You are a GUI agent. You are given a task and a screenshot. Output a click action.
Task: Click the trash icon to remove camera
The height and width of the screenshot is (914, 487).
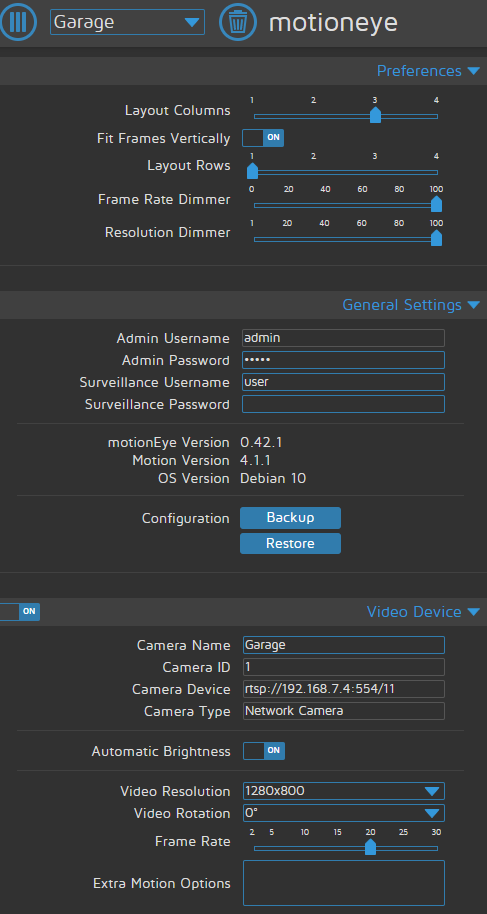[x=237, y=22]
